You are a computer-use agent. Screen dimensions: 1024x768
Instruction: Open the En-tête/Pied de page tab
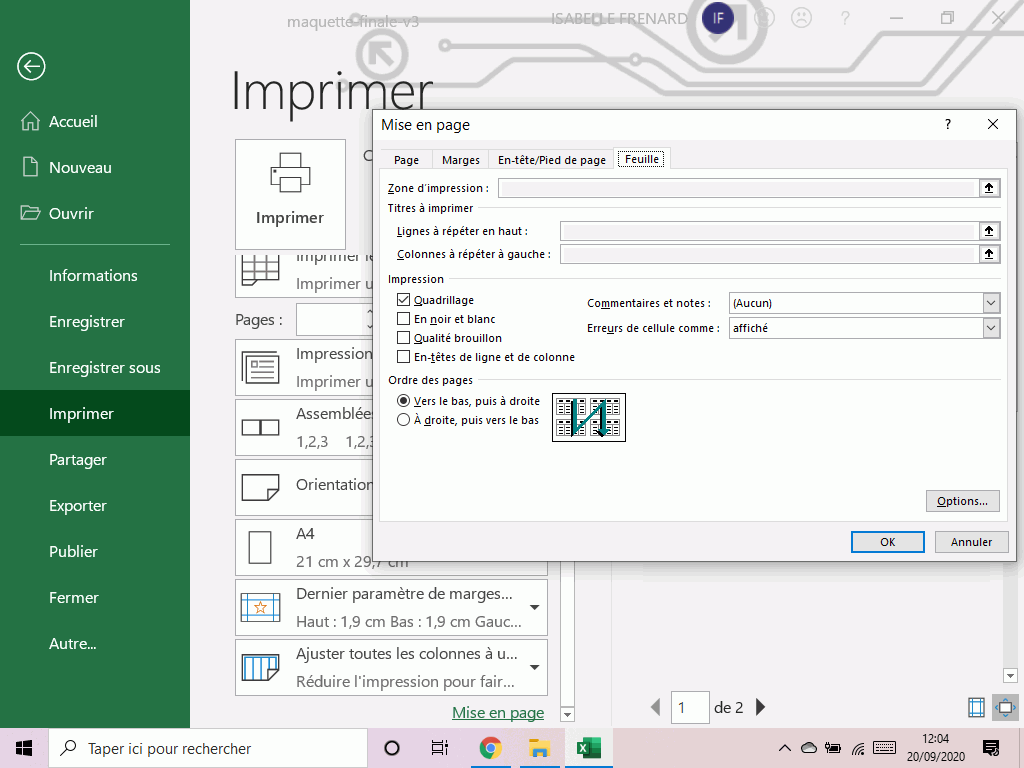click(x=552, y=160)
